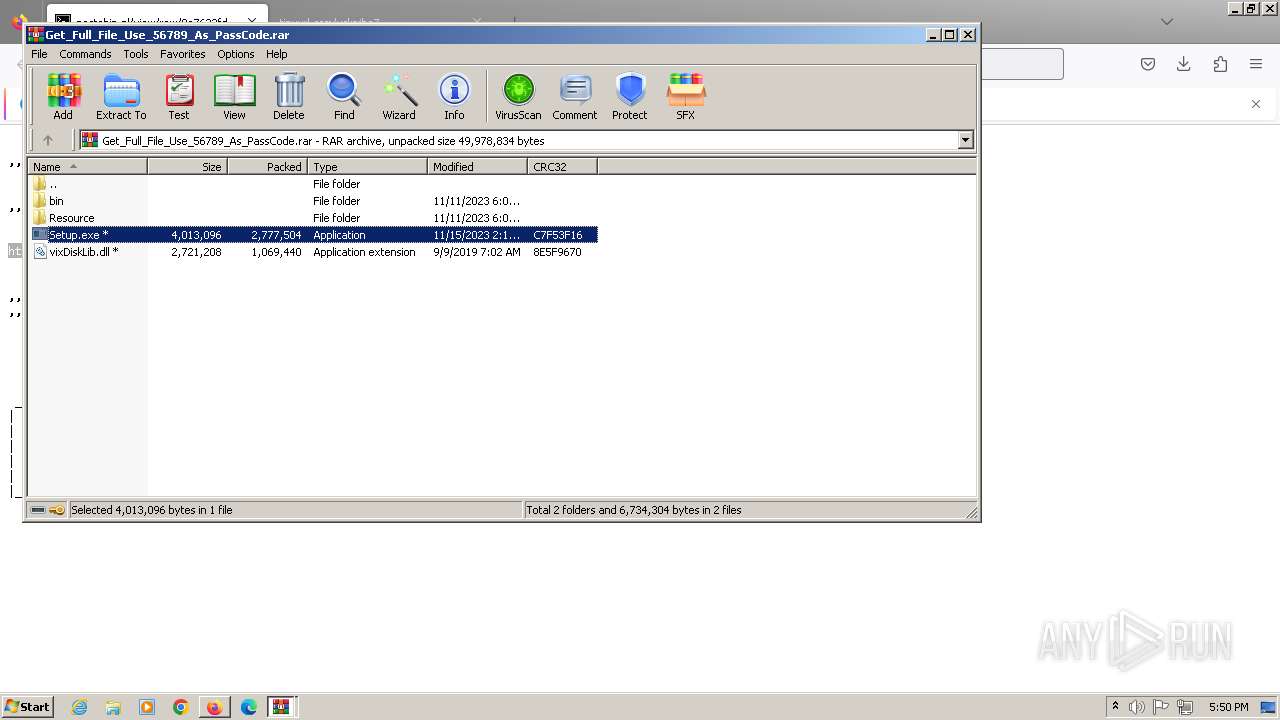Click the WinRAR taskbar button
The width and height of the screenshot is (1280, 720).
point(282,707)
